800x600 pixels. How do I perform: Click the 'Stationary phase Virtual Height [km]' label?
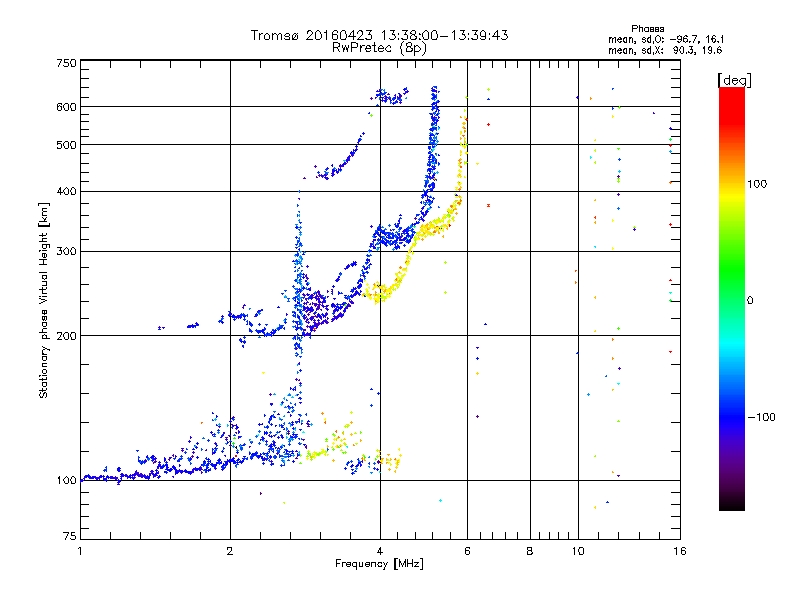click(44, 301)
